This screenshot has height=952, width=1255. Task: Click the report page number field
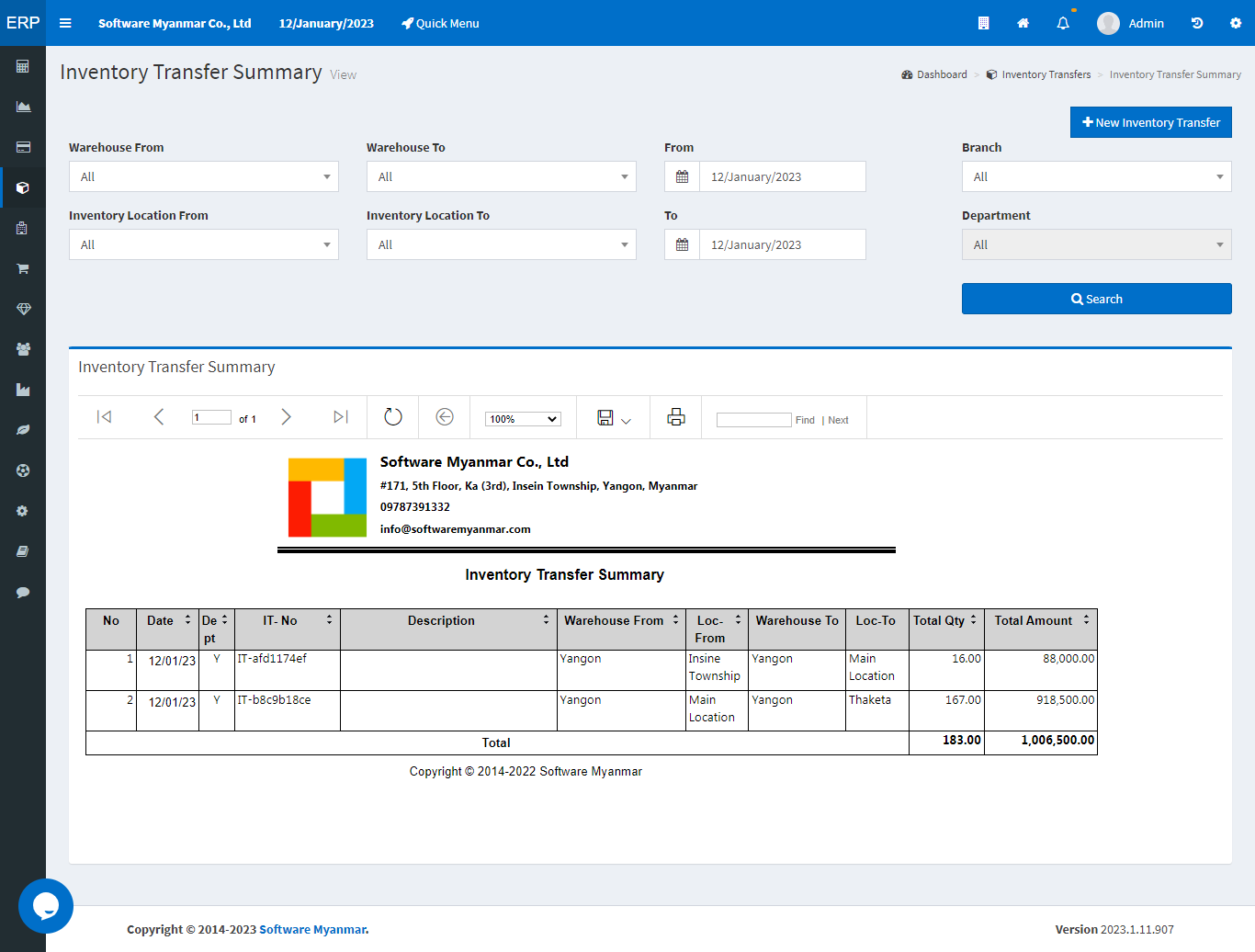(211, 417)
